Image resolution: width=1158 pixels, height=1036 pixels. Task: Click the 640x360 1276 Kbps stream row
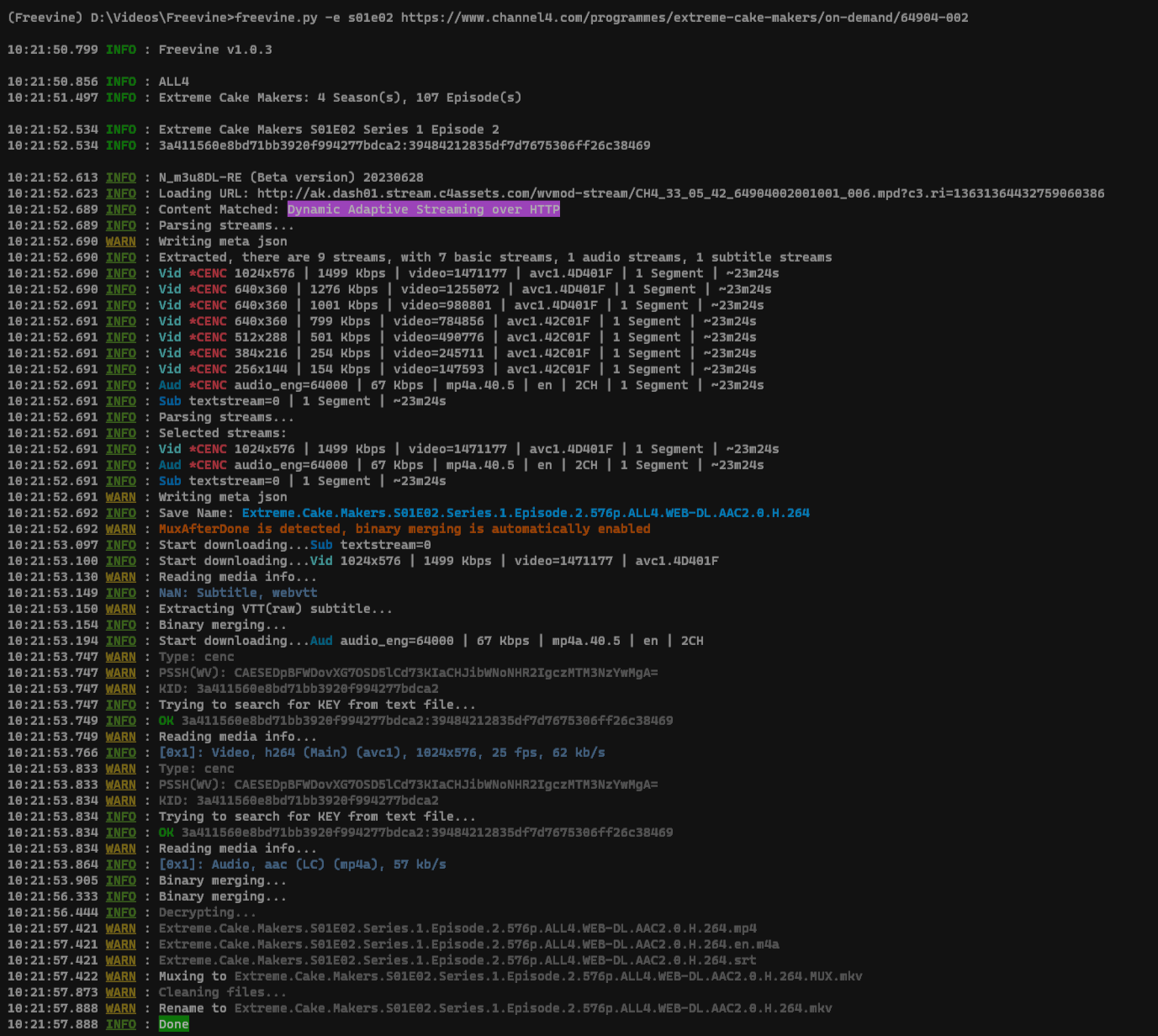[x=464, y=289]
